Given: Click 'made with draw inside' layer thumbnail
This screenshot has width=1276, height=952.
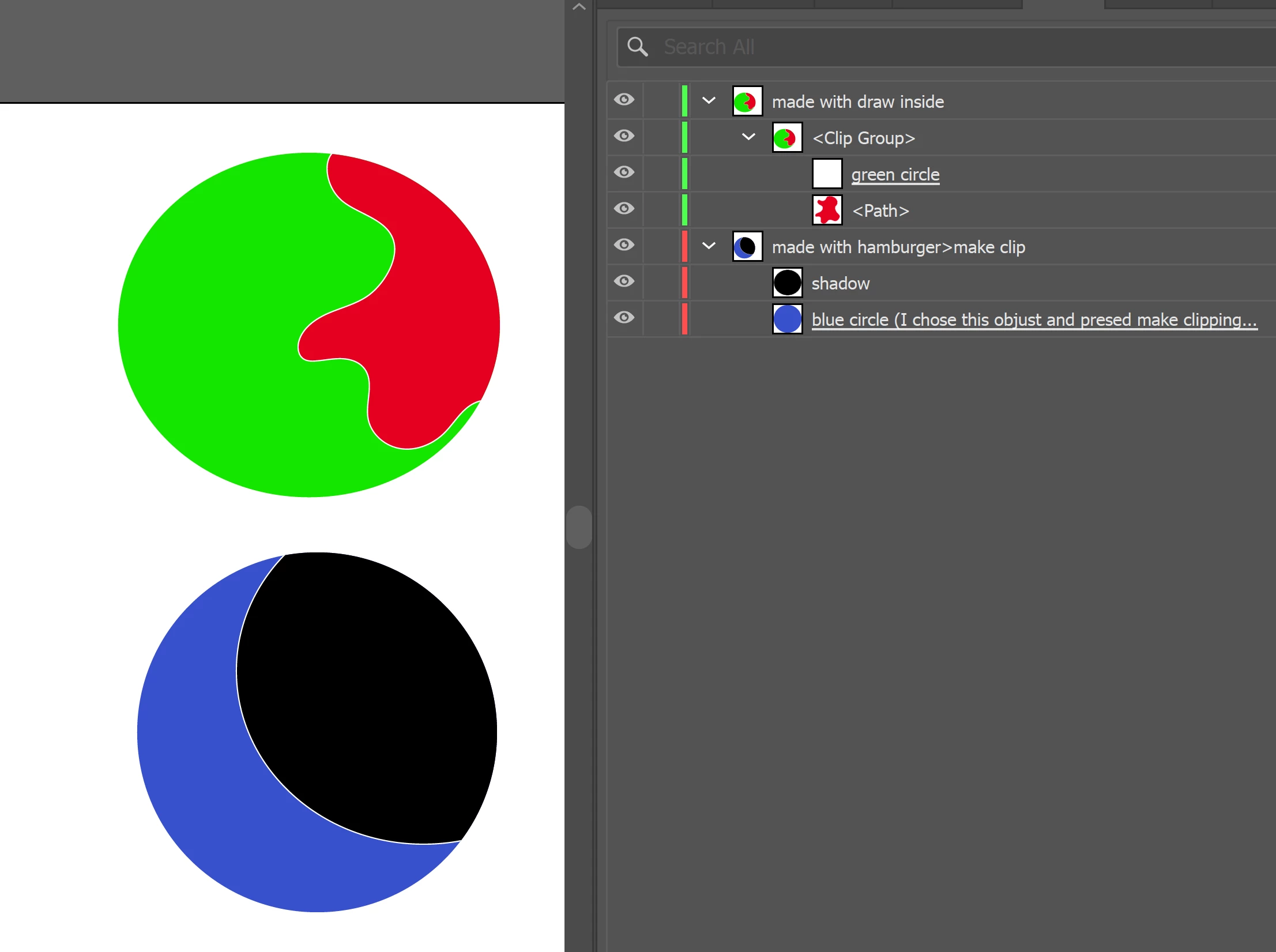Looking at the screenshot, I should pos(747,101).
